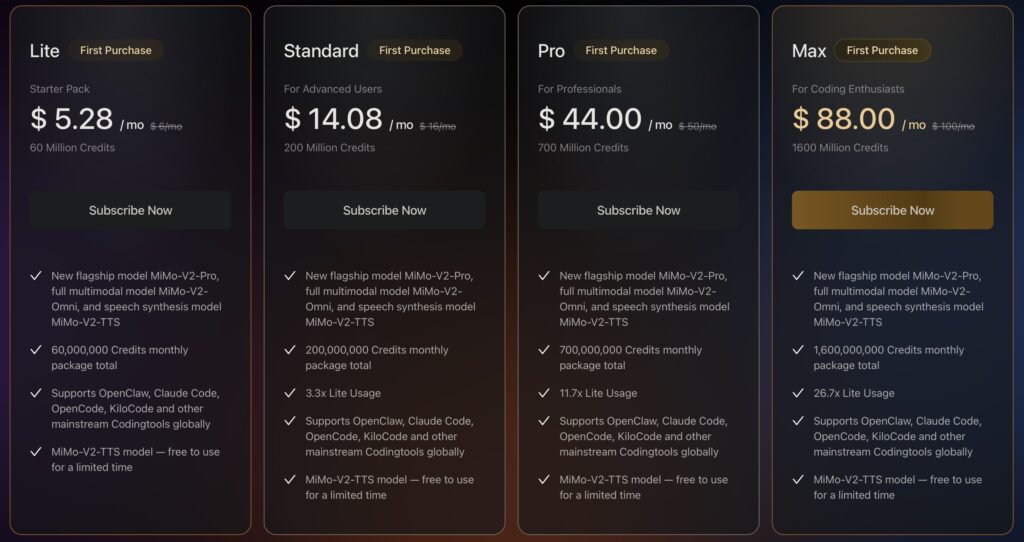Click the checkmark beside Lite 60,000,000 Credits
Image resolution: width=1024 pixels, height=542 pixels.
point(36,350)
